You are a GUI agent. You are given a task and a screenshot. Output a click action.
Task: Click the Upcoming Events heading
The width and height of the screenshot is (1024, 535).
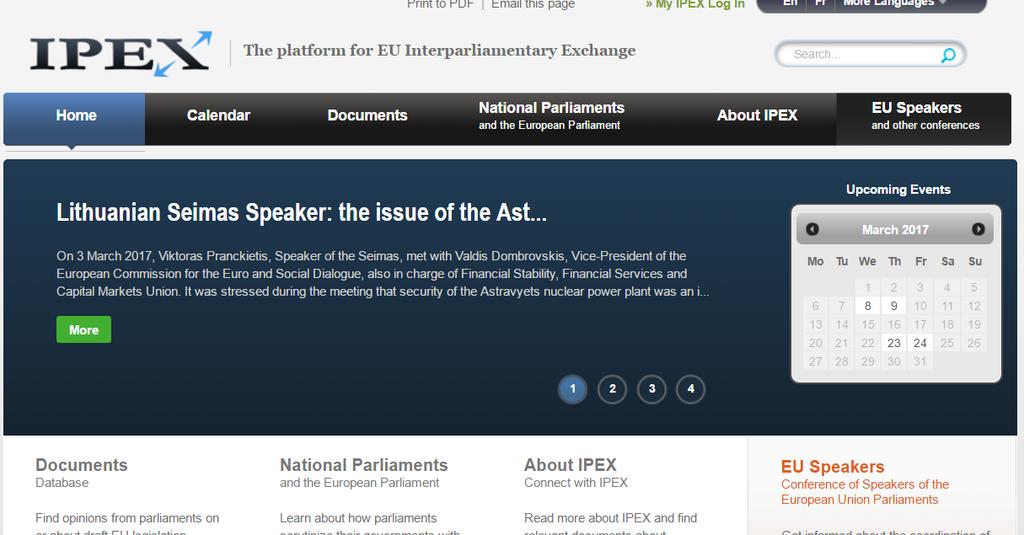click(x=898, y=189)
